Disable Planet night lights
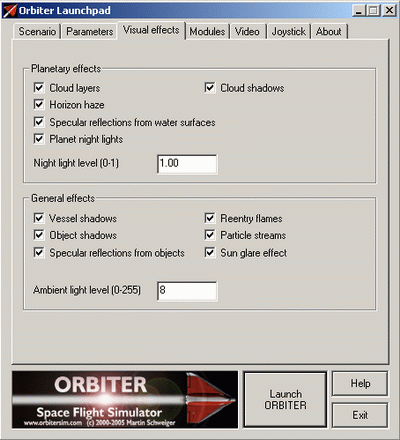 pos(39,139)
